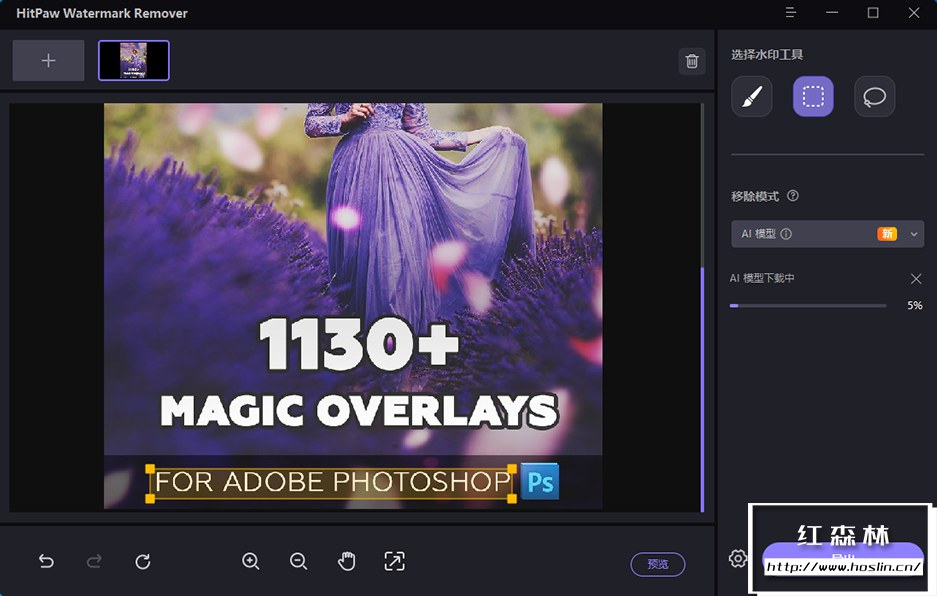Activate the hand pan tool
Screen dimensions: 937x596
tap(347, 561)
